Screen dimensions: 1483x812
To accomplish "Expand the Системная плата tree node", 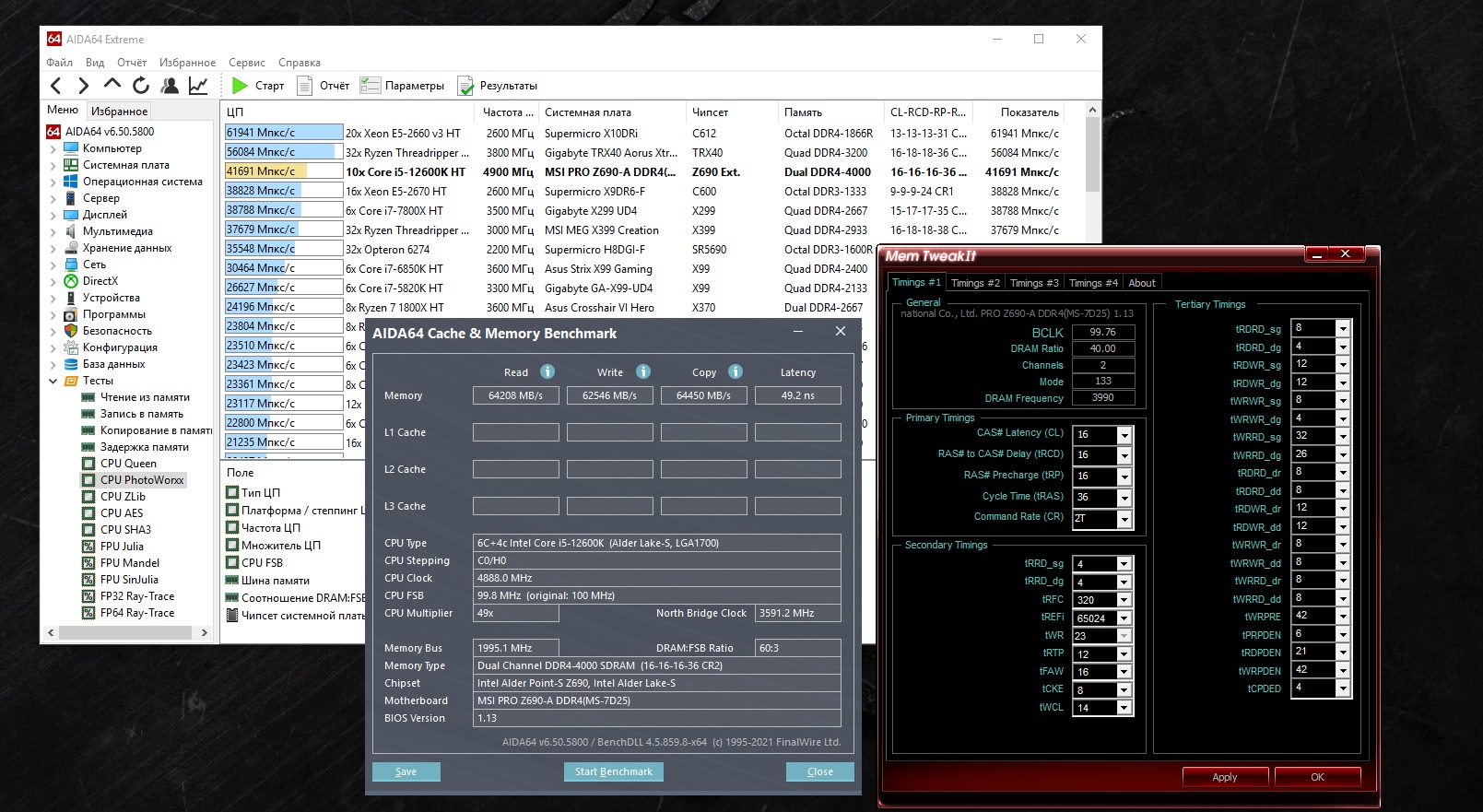I will coord(53,165).
